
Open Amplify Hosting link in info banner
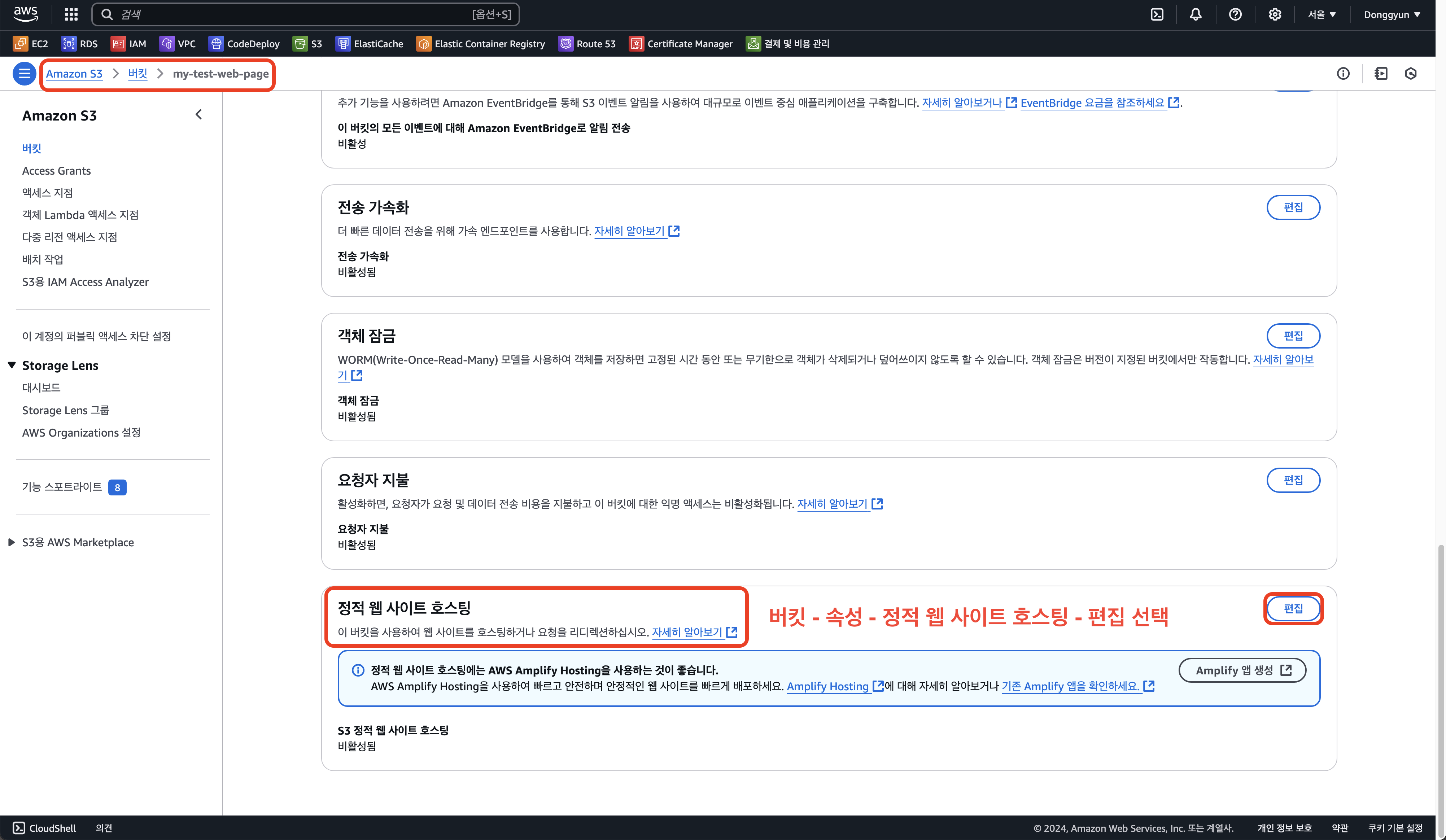[835, 686]
